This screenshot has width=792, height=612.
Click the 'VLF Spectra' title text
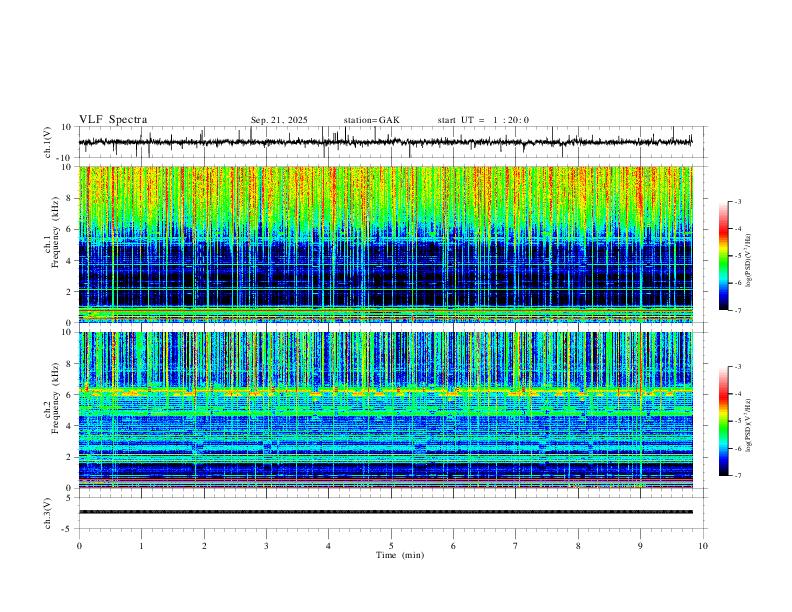tap(113, 120)
